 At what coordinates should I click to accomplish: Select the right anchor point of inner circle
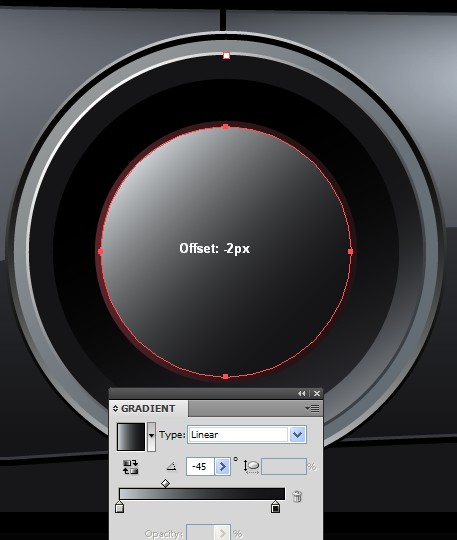point(351,251)
